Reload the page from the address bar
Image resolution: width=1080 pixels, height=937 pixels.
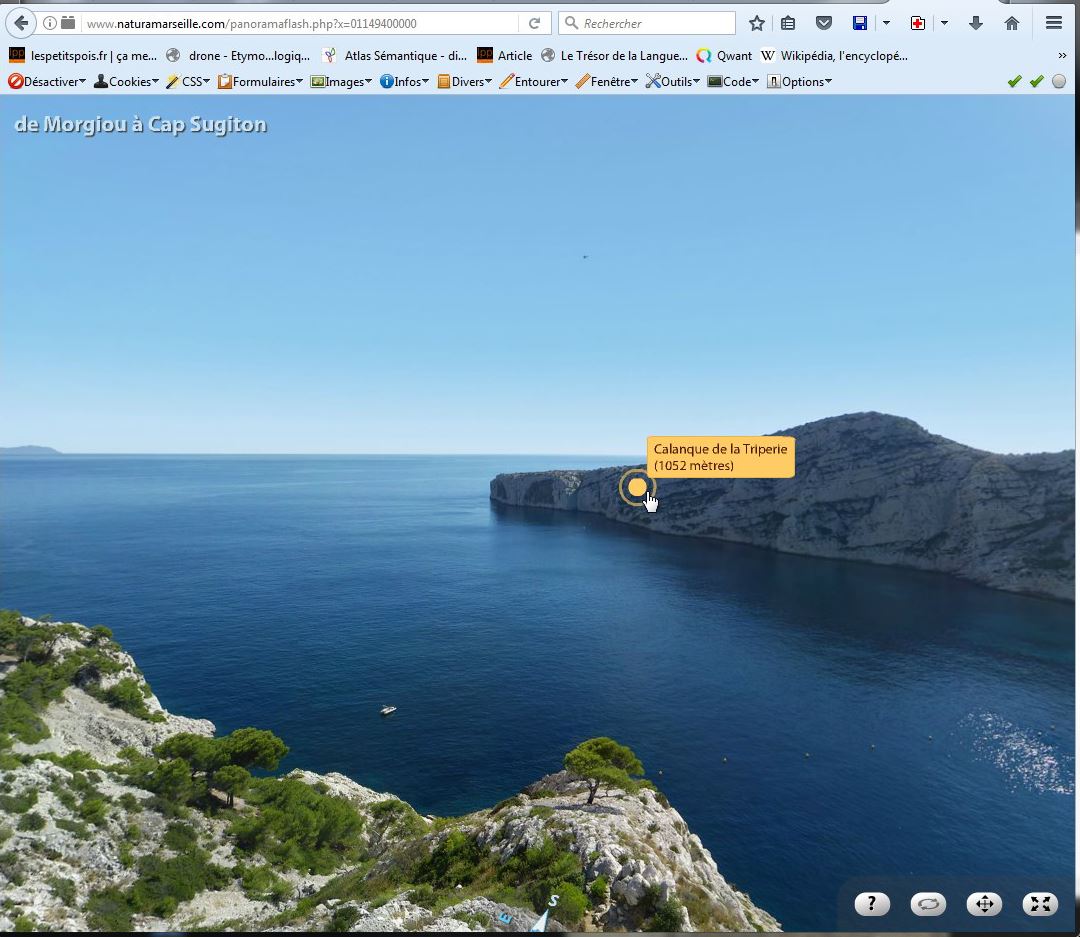(535, 23)
